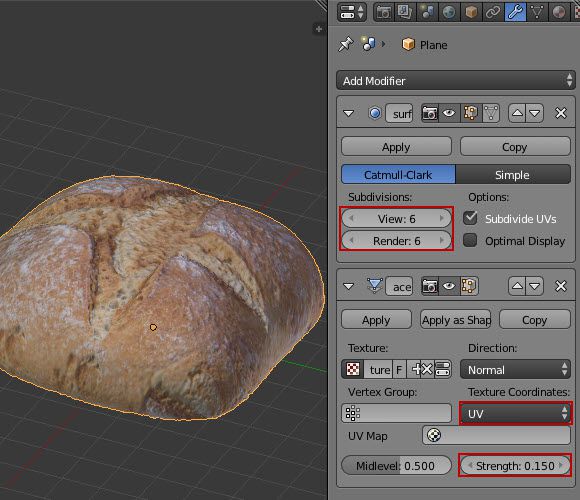580x500 pixels.
Task: Toggle Subsurf modifier viewport eye visibility
Action: pyautogui.click(x=449, y=113)
